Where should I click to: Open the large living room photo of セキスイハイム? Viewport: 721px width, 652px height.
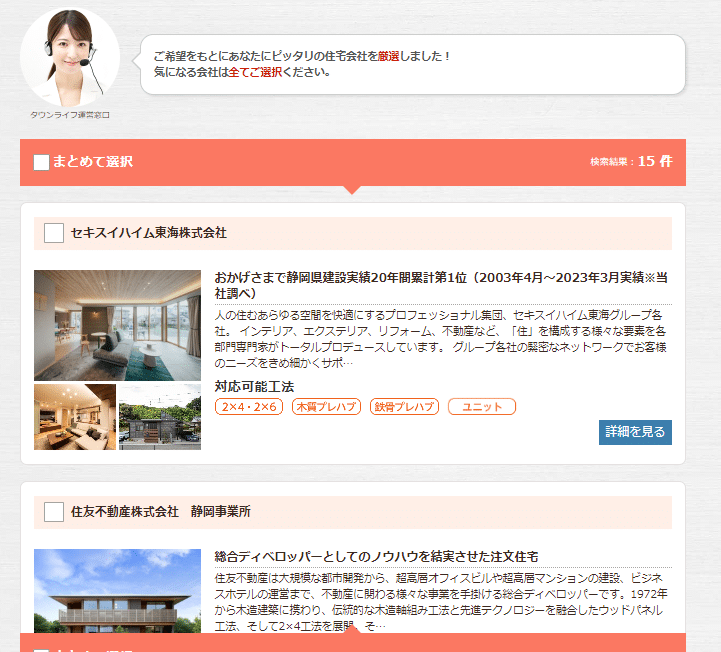pos(117,325)
